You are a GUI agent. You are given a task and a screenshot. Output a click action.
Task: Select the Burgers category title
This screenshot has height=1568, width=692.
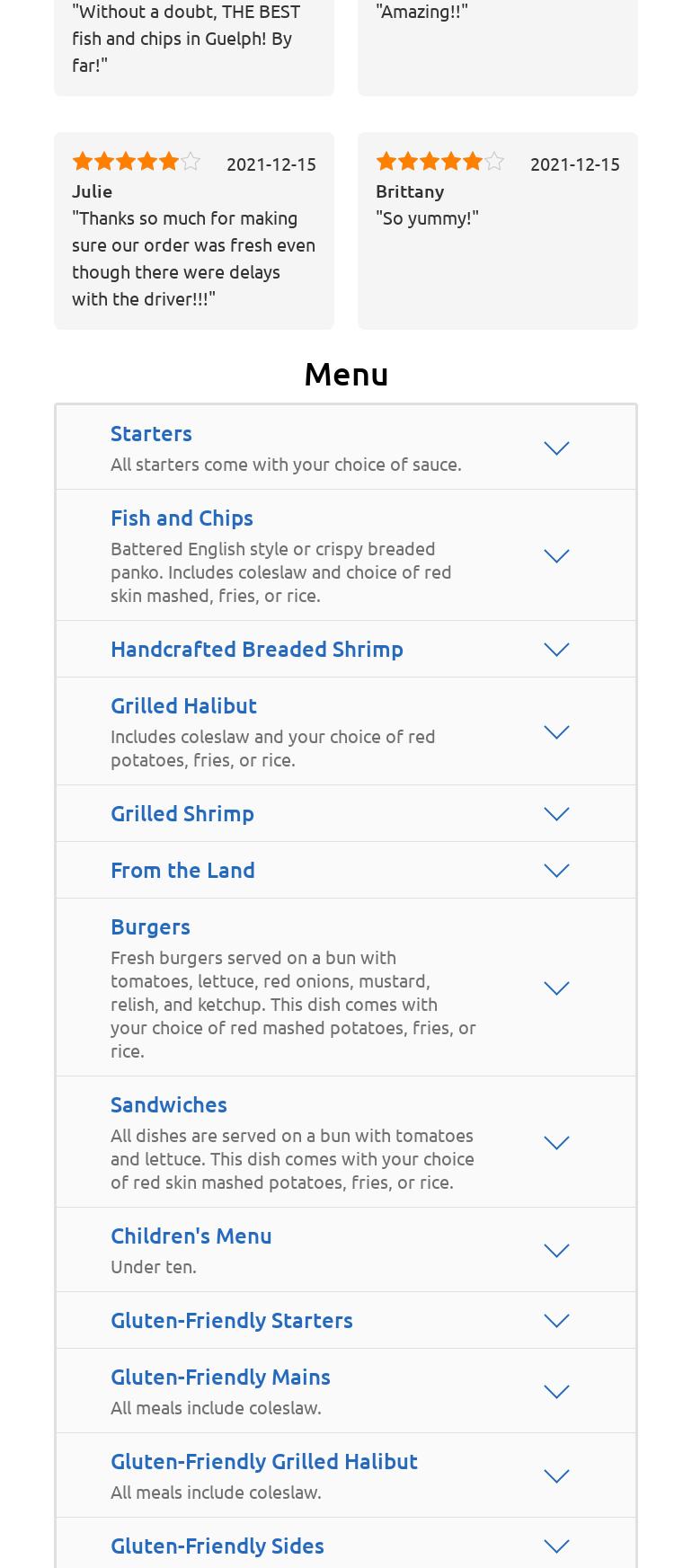click(150, 926)
